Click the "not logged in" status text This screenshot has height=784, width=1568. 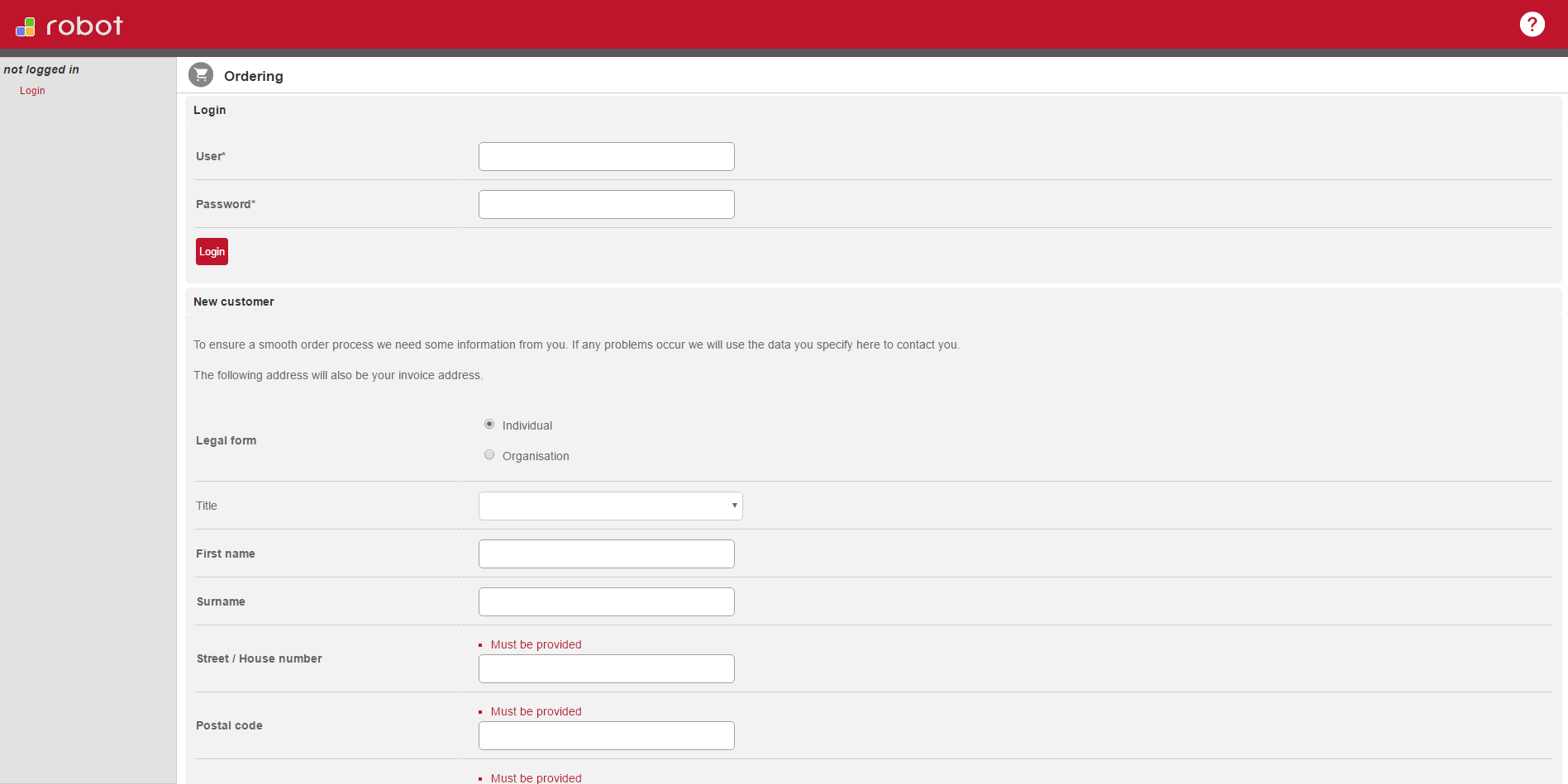pos(41,69)
